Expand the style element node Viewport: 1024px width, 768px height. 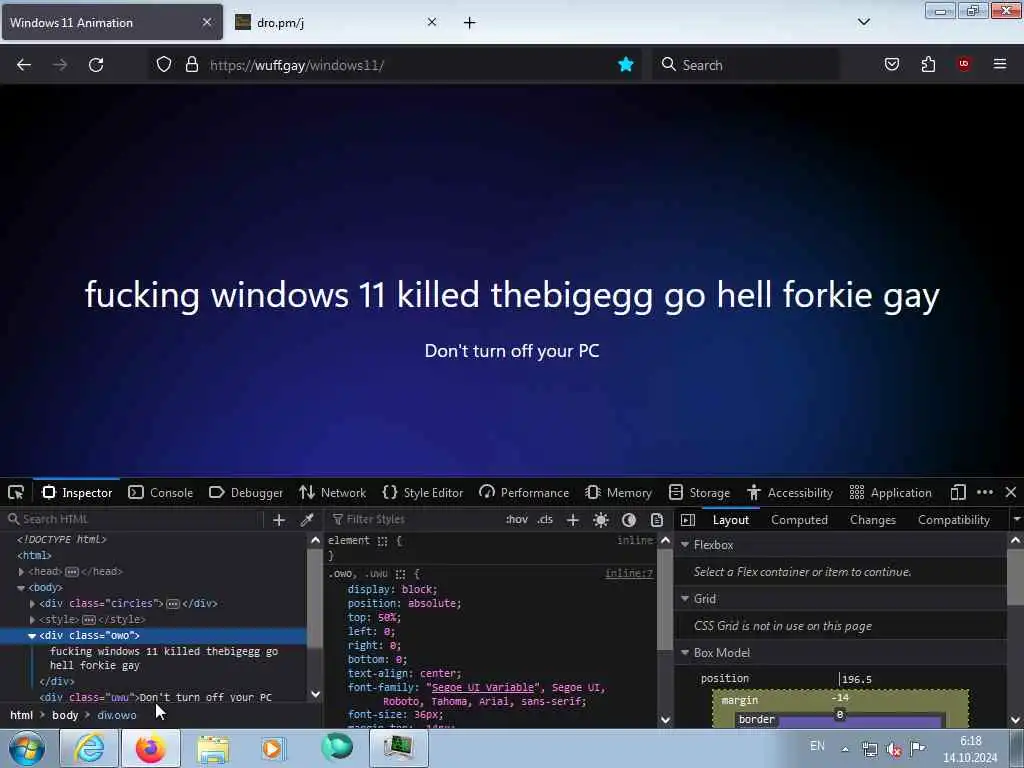pyautogui.click(x=32, y=620)
